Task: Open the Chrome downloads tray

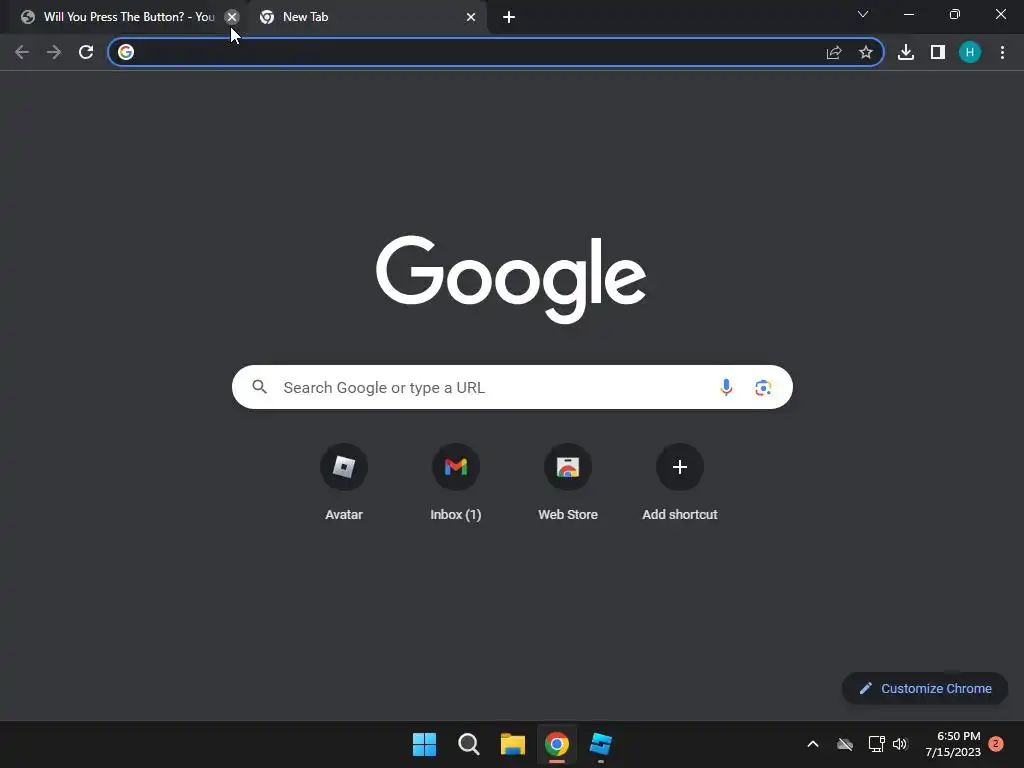Action: click(906, 52)
